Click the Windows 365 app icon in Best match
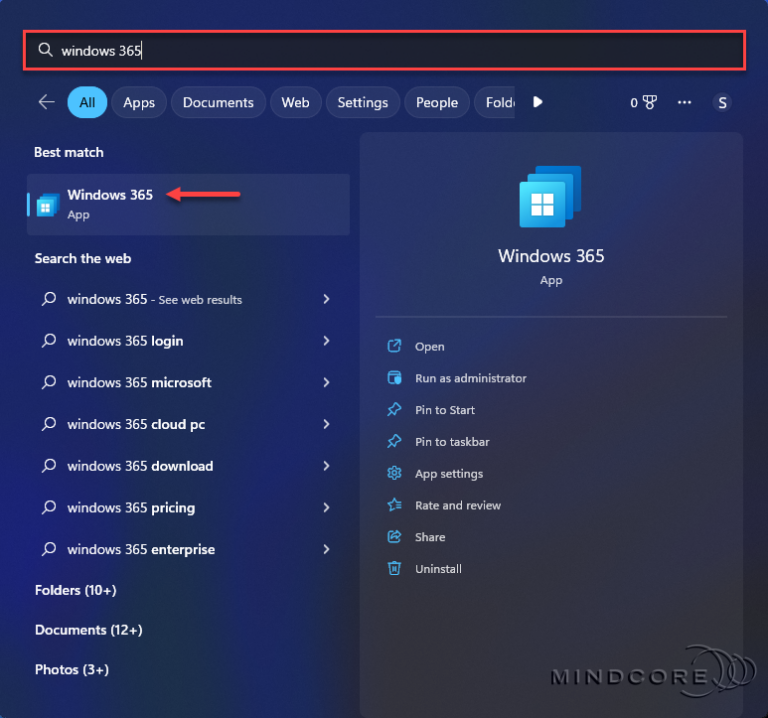This screenshot has height=718, width=768. click(x=48, y=205)
